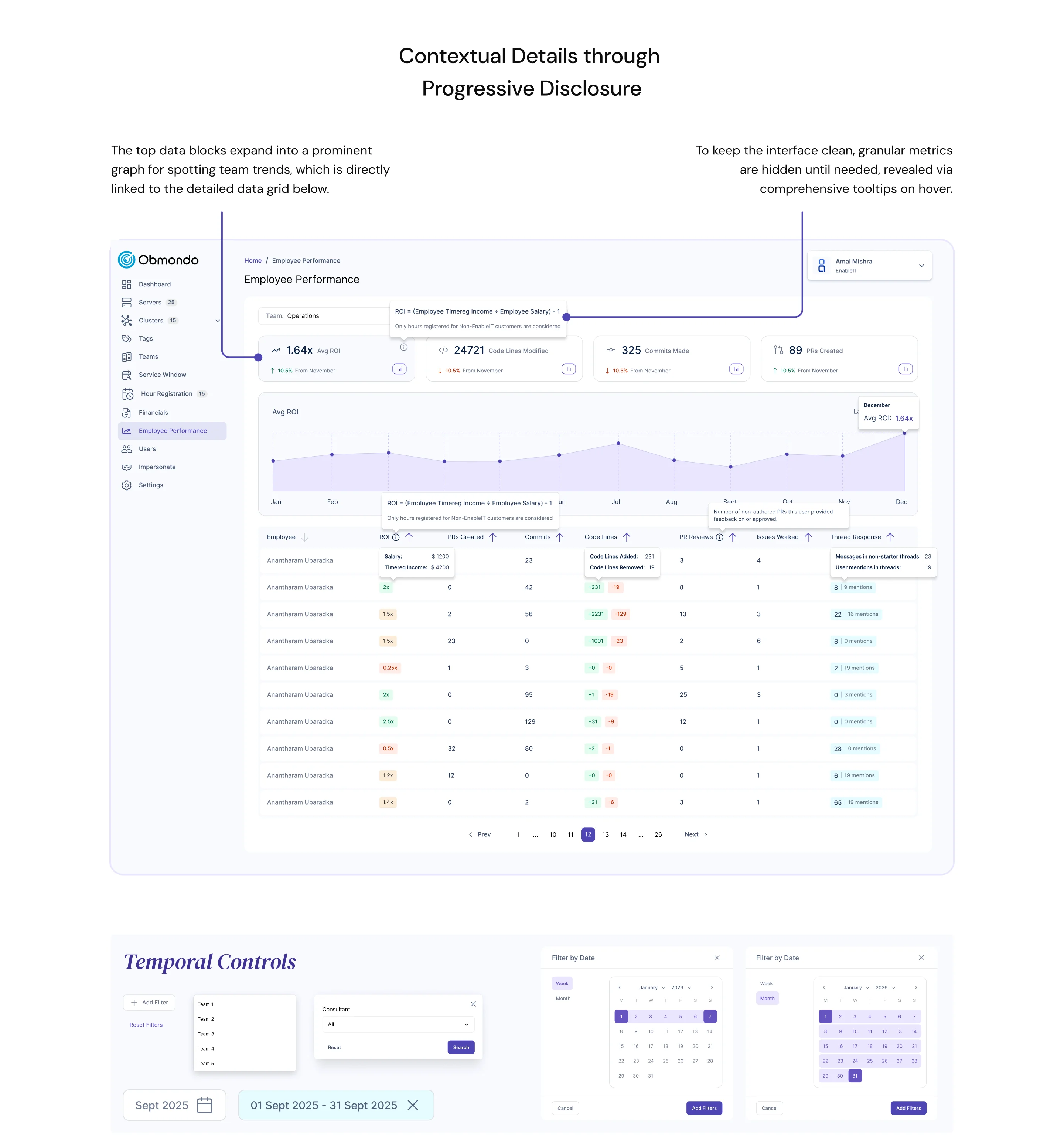Click the calendar icon next to Sept 2025
1064x1140 pixels.
point(204,1105)
